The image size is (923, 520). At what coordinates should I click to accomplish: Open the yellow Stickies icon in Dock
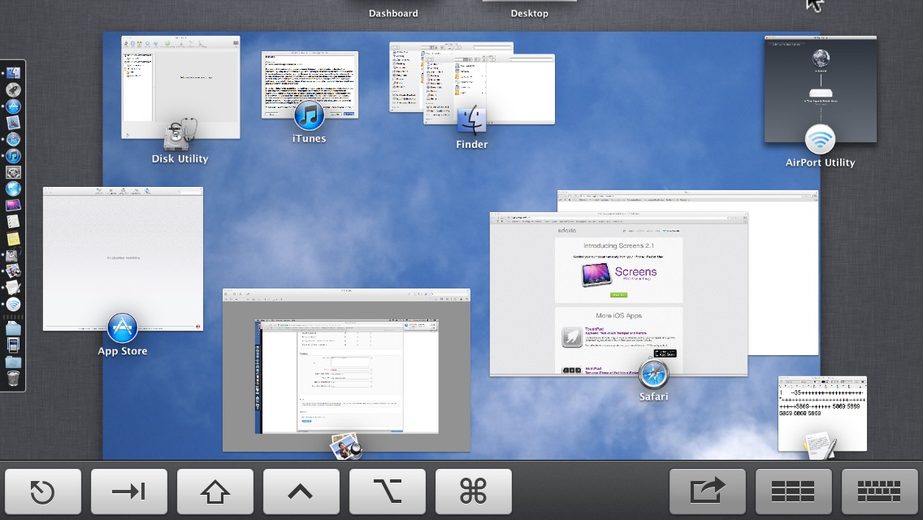13,239
